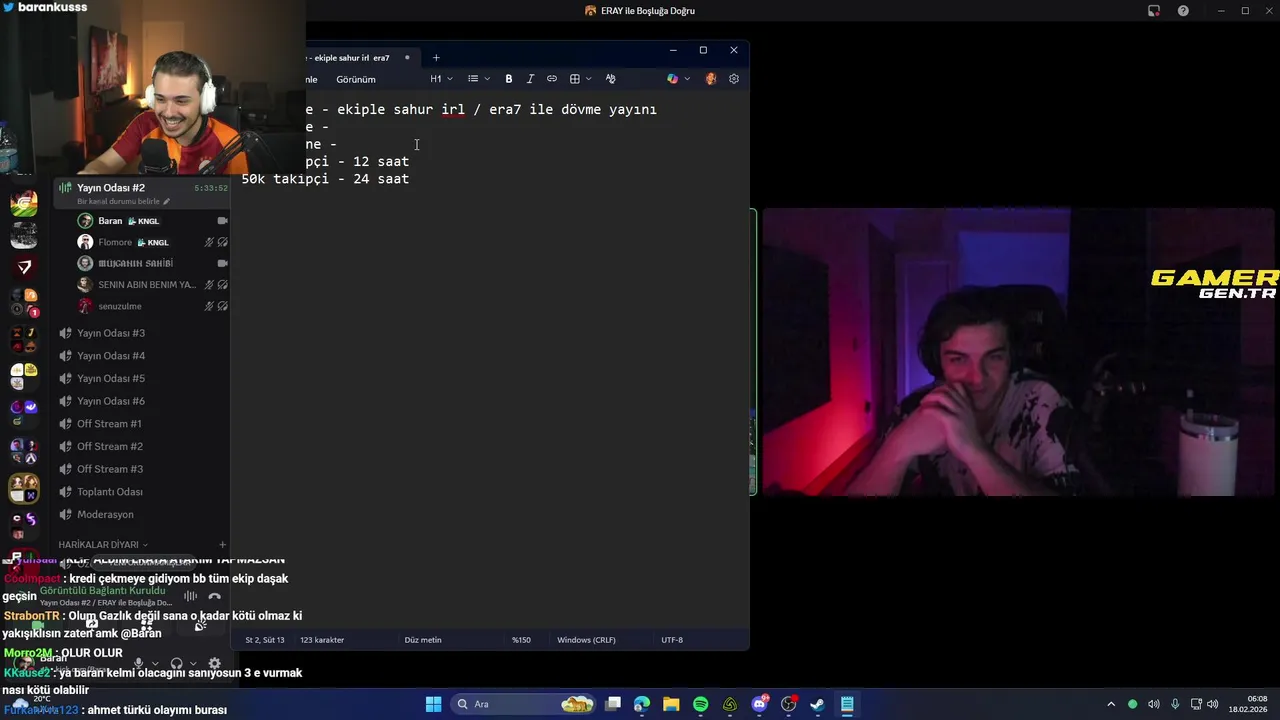
Task: Select user SENIN ABIN BENIM YA... in channel
Action: 145,285
